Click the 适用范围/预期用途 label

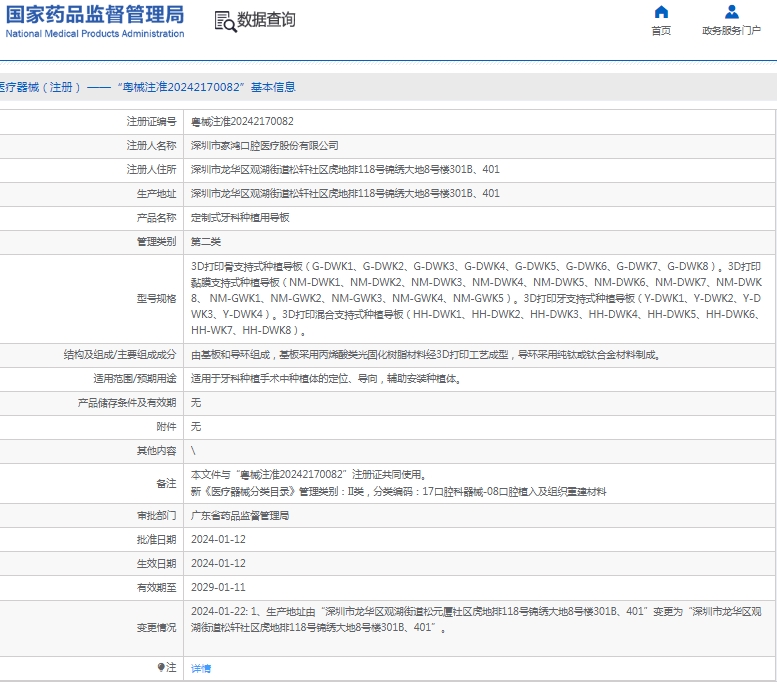click(x=135, y=379)
